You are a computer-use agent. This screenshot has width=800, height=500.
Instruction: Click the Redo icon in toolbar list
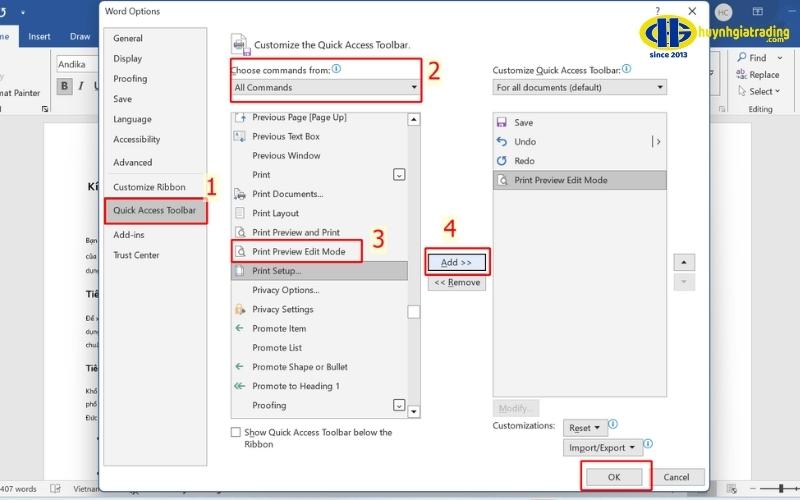pyautogui.click(x=502, y=161)
